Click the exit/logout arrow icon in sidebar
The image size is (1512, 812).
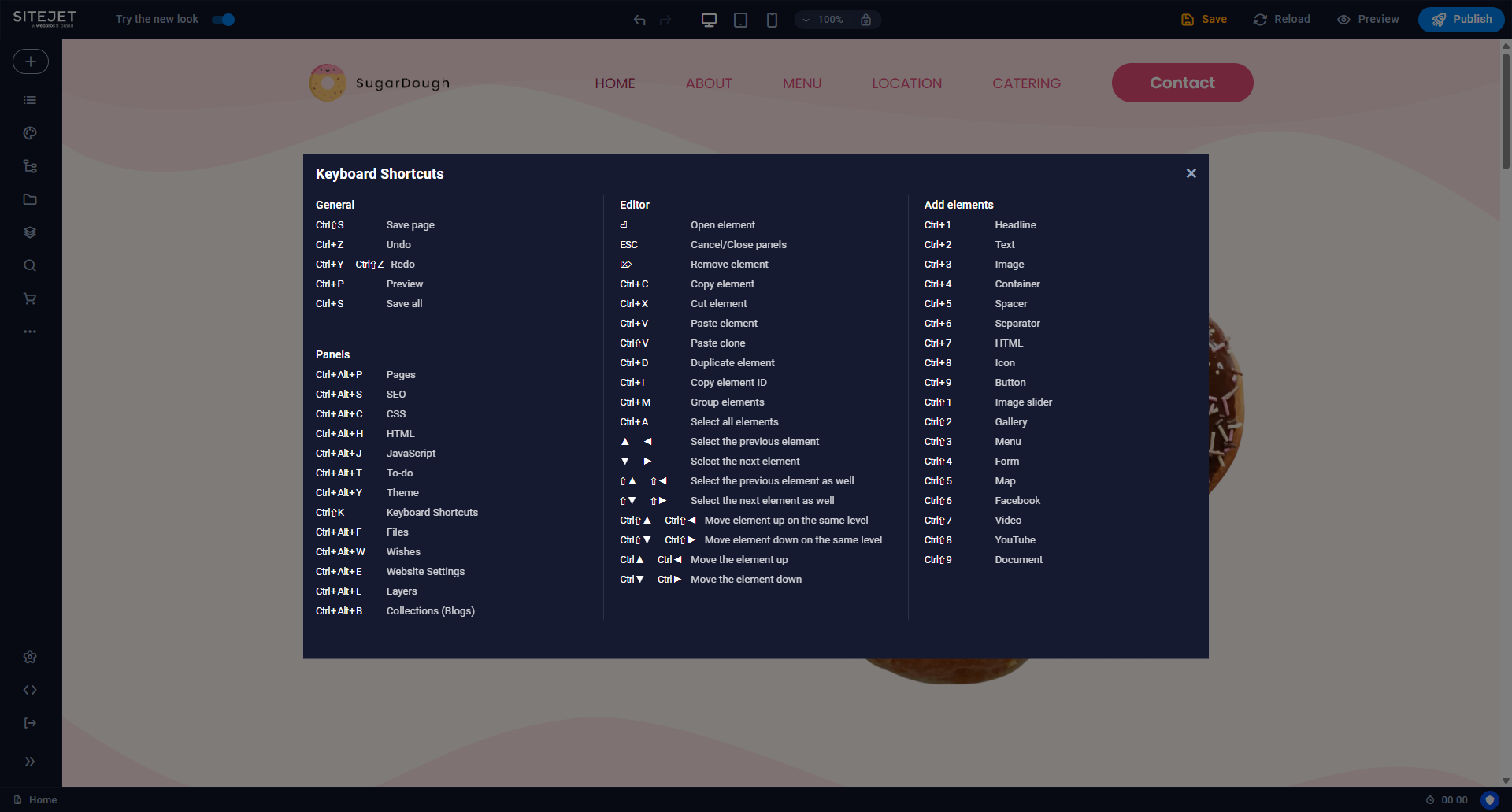[x=30, y=723]
